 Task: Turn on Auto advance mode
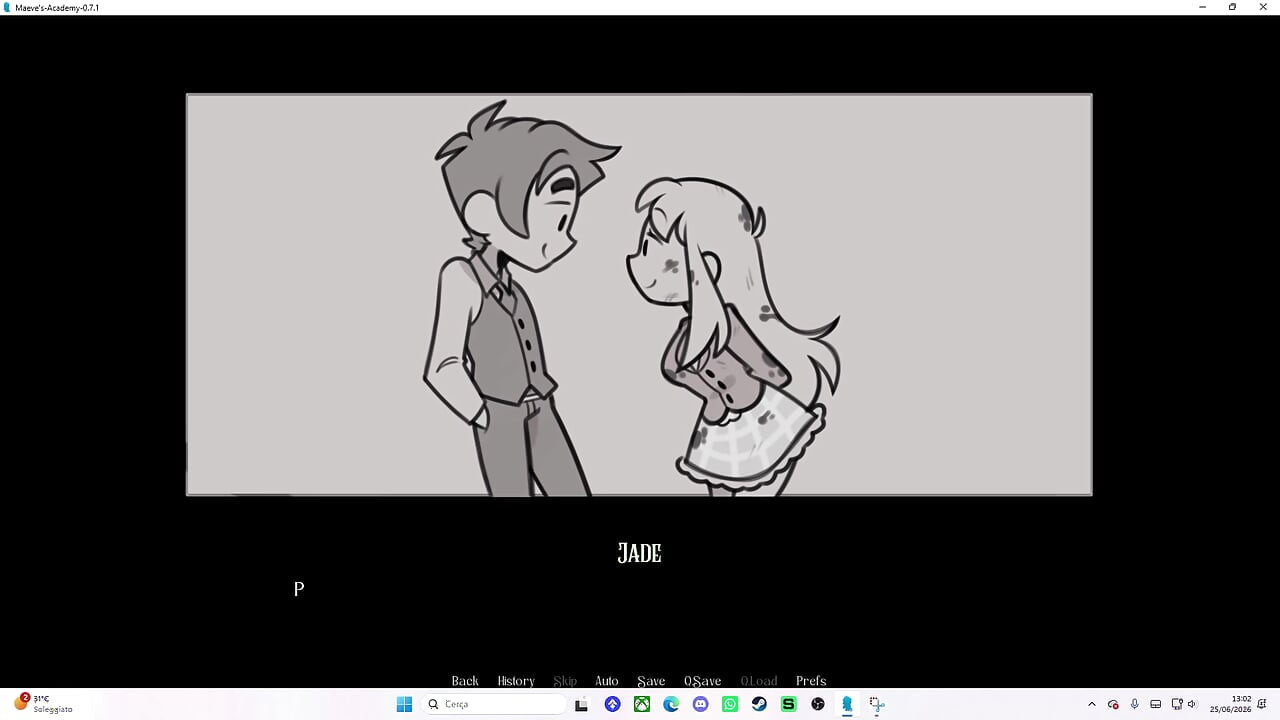point(607,681)
